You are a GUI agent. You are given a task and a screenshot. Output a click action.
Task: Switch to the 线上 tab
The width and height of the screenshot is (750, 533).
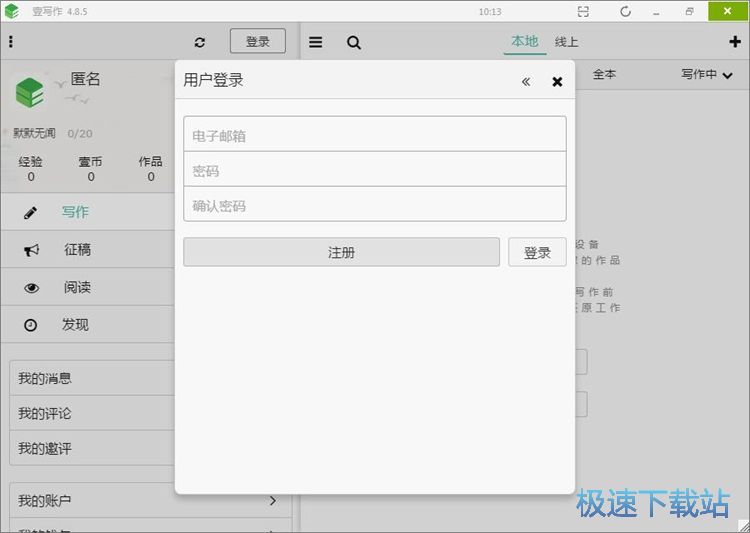(x=567, y=42)
